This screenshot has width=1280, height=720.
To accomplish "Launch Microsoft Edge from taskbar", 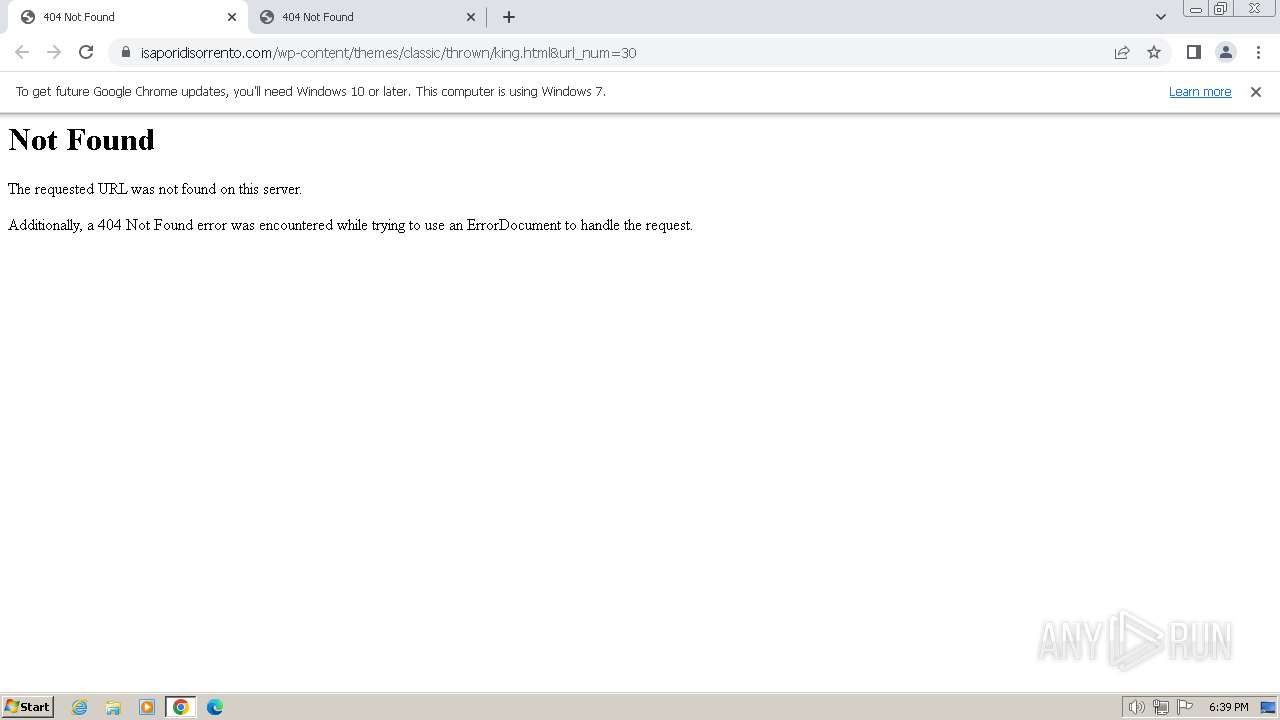I will point(215,707).
